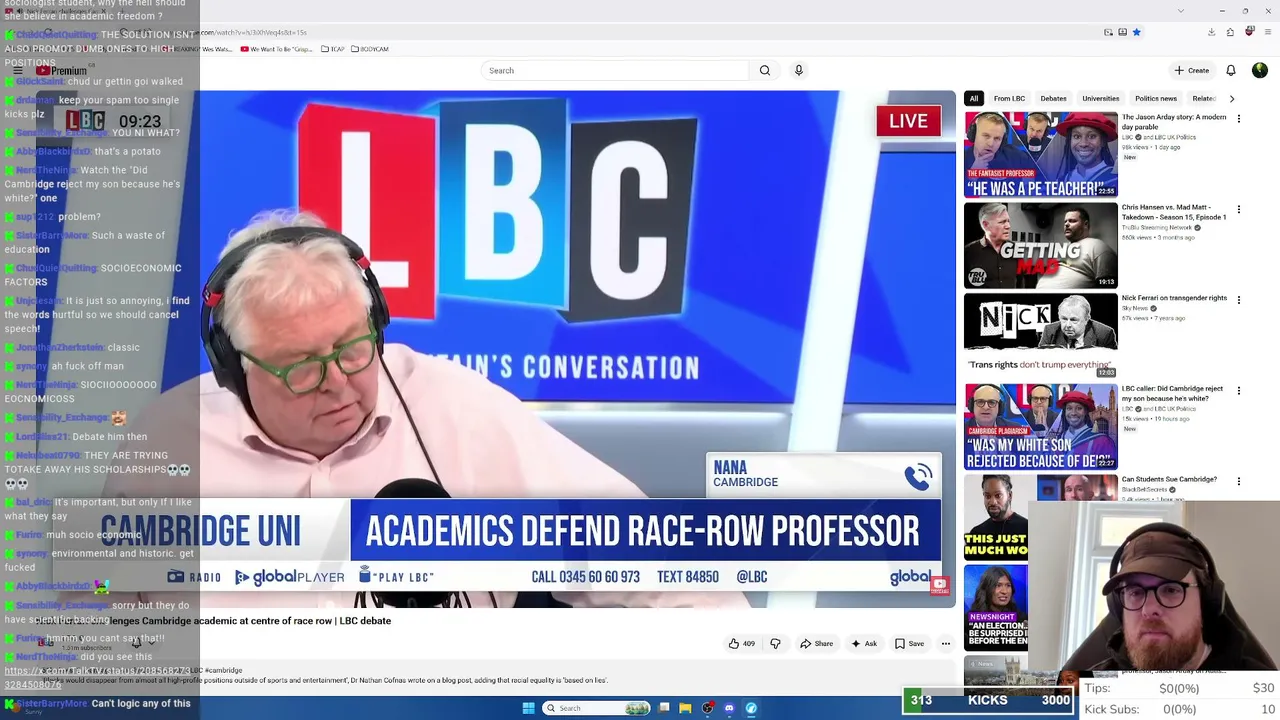This screenshot has width=1280, height=720.
Task: Open Nick Ferrari transgender rights thumbnail
Action: click(x=1041, y=337)
